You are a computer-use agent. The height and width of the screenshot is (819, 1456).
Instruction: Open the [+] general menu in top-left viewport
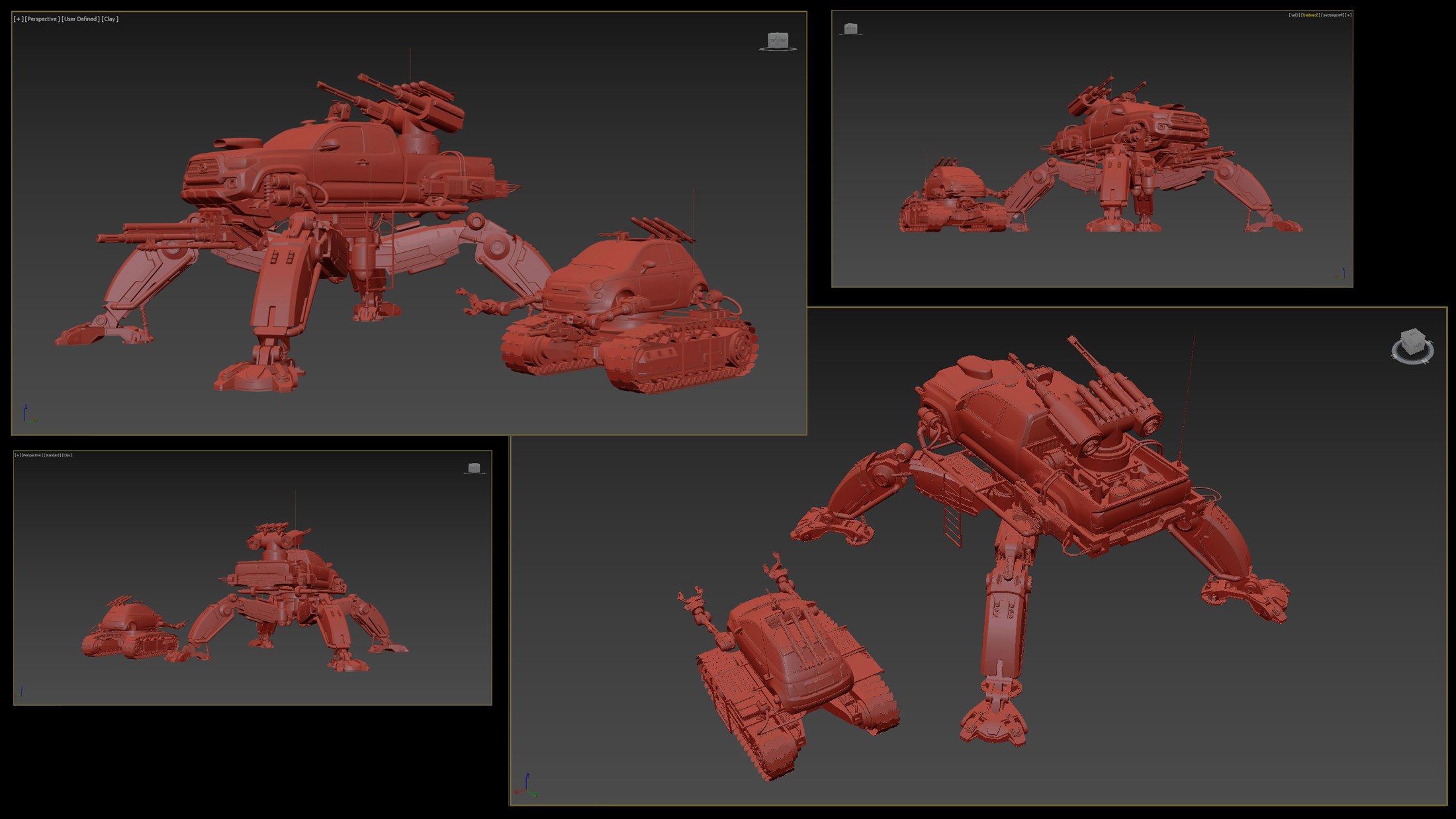(x=19, y=19)
